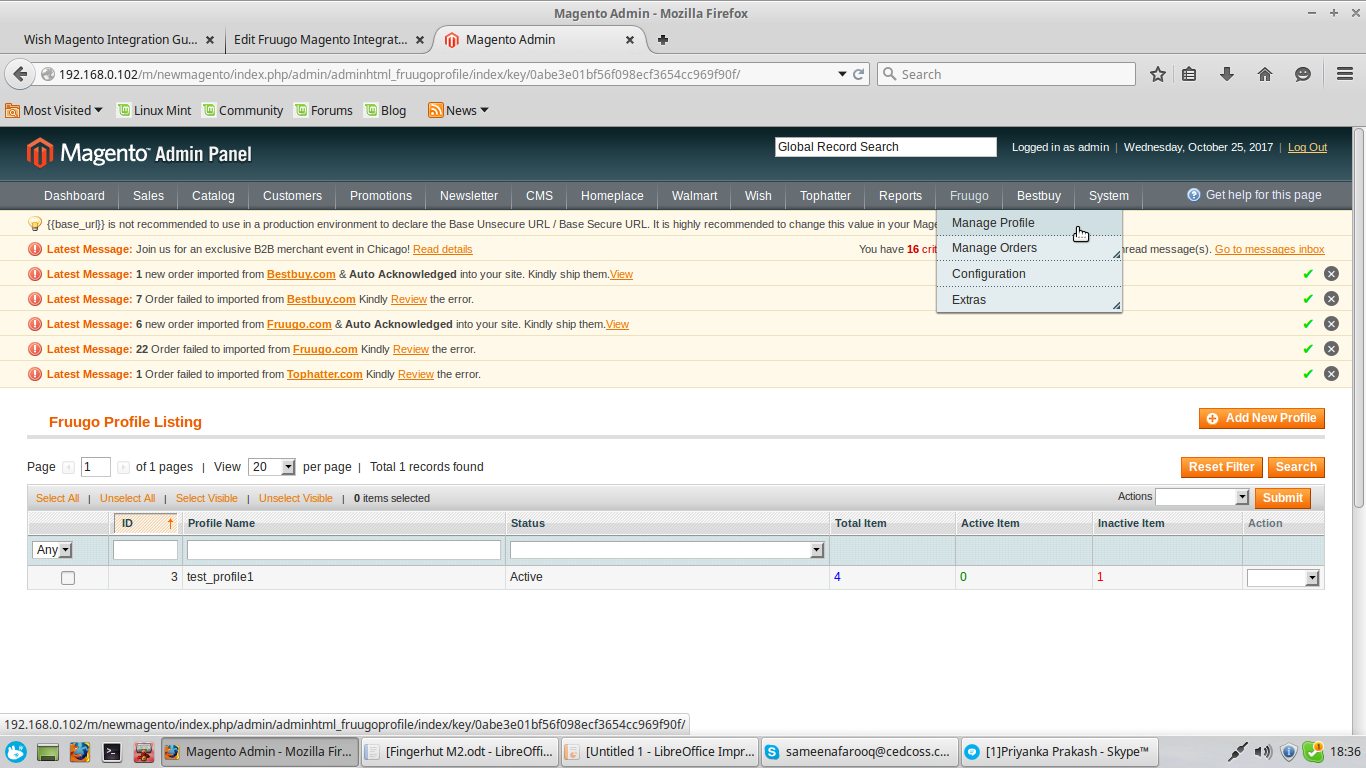Open the Catalog menu in the navigation bar
Image resolution: width=1366 pixels, height=768 pixels.
pyautogui.click(x=213, y=196)
